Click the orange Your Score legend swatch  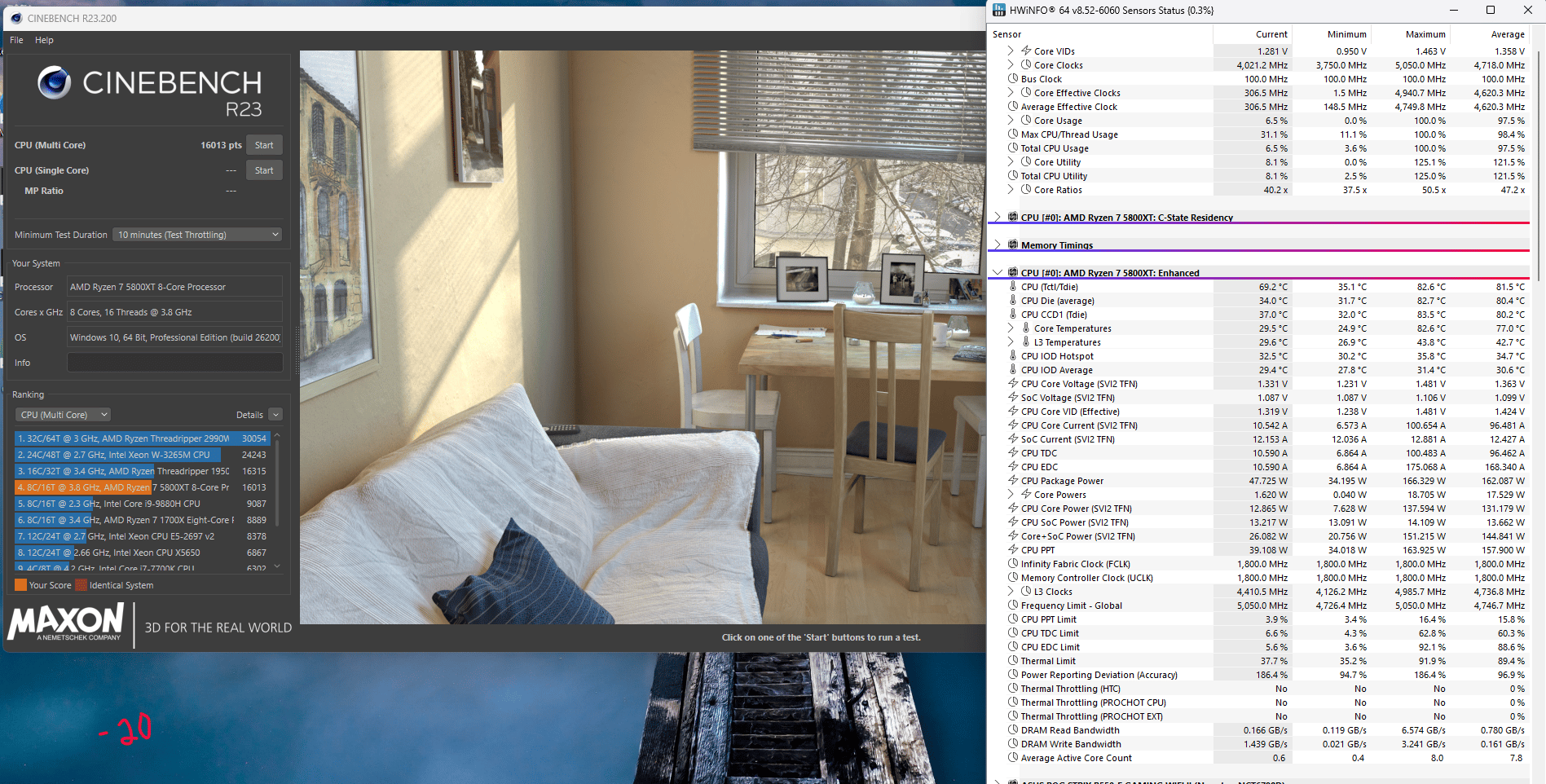click(x=21, y=585)
